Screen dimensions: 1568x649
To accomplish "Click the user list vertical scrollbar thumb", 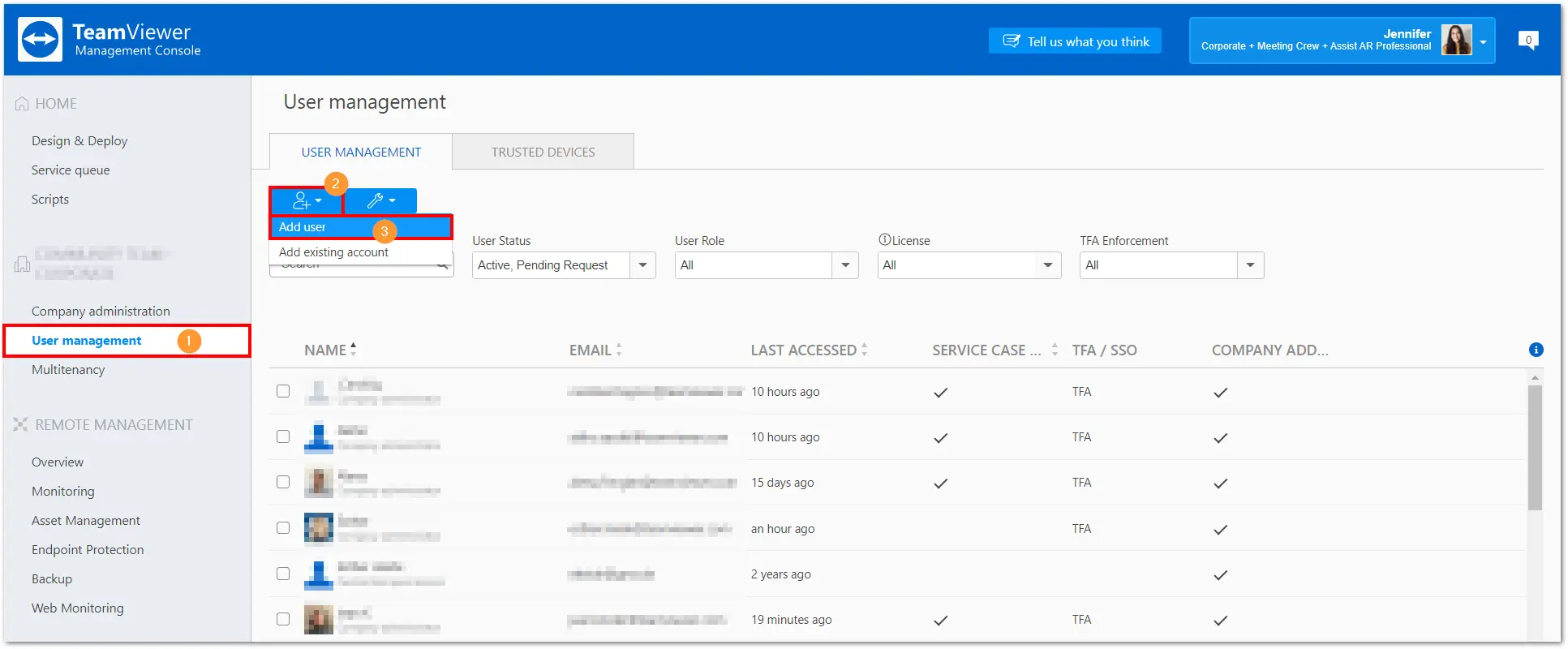I will 1535,448.
